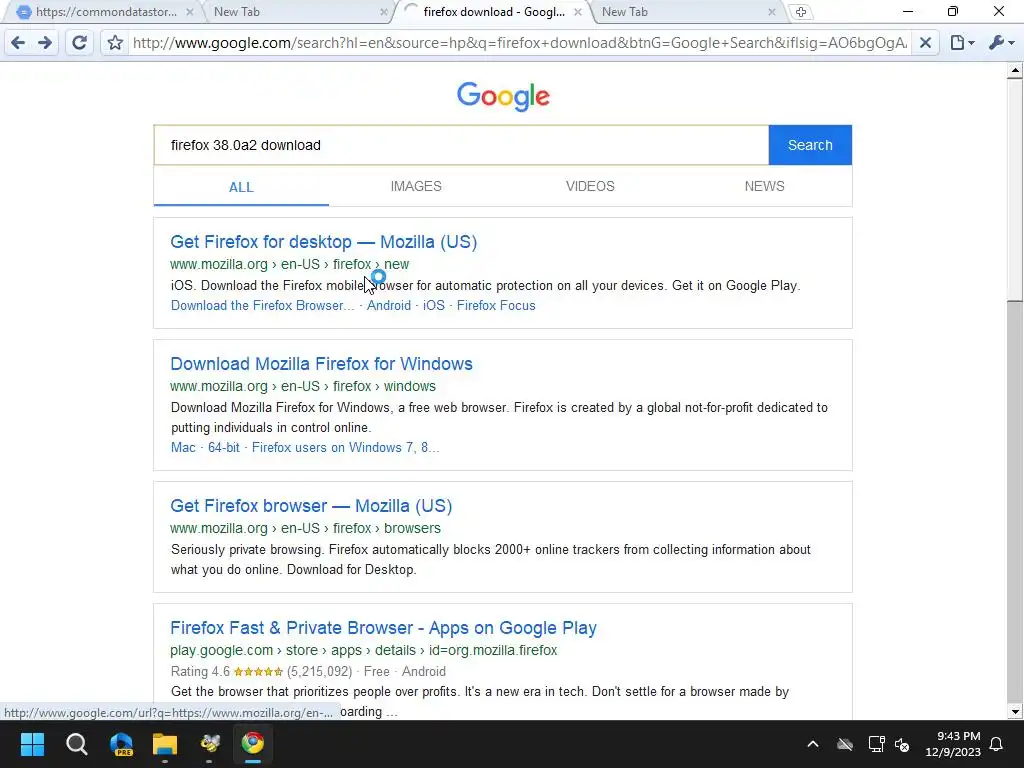Go back to the previous page
The image size is (1024, 768).
click(18, 43)
